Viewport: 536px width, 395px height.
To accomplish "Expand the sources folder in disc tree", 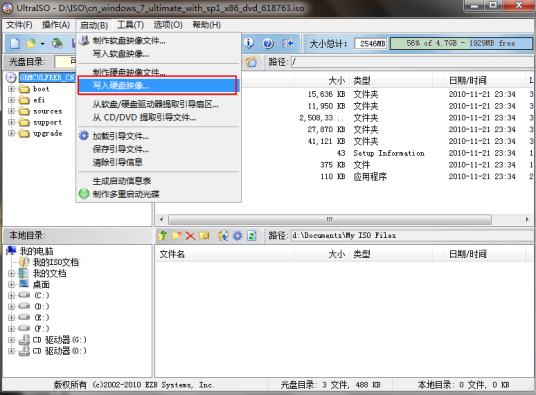I will 11,111.
